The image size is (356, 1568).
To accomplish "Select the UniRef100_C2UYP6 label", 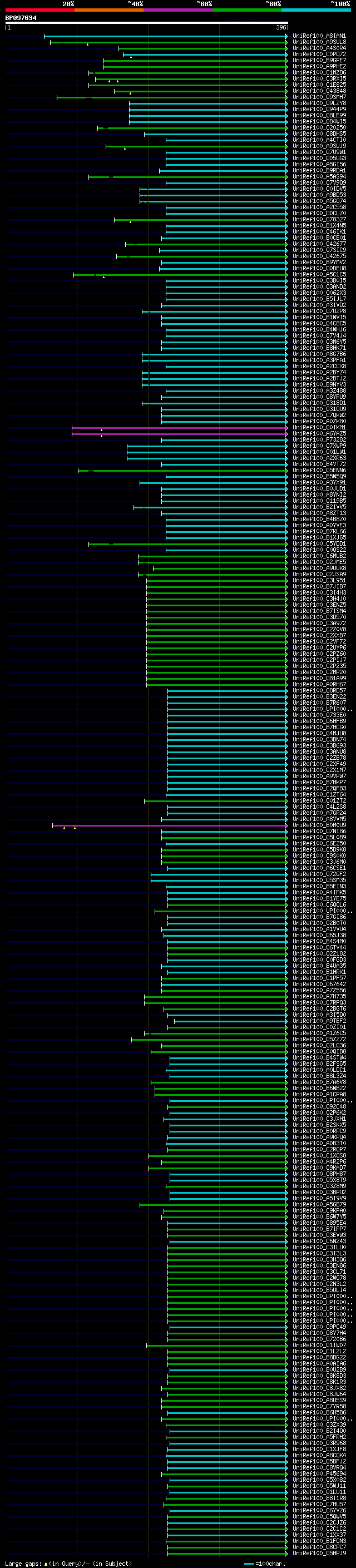I will (319, 647).
